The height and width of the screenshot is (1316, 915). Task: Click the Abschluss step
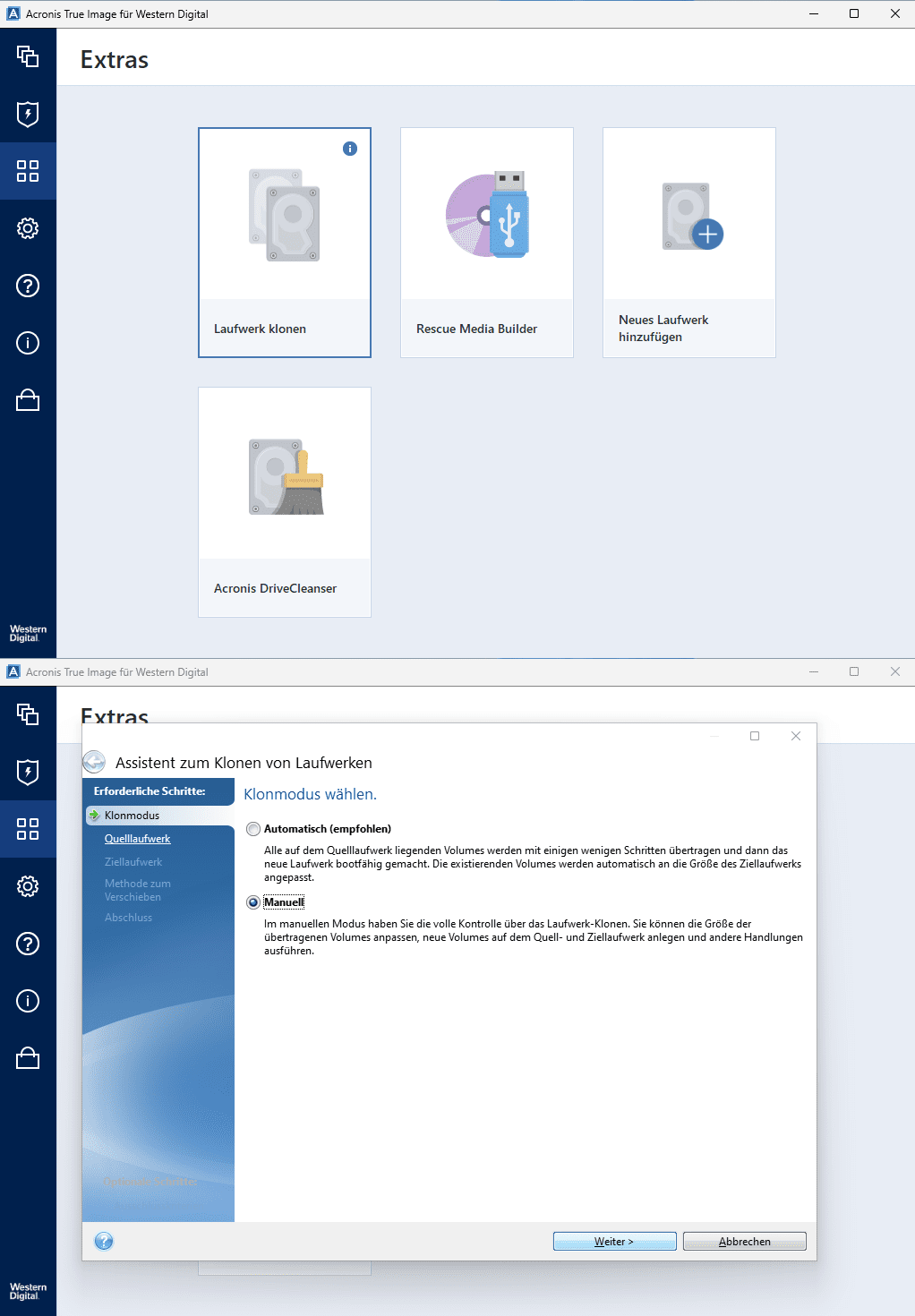(128, 918)
